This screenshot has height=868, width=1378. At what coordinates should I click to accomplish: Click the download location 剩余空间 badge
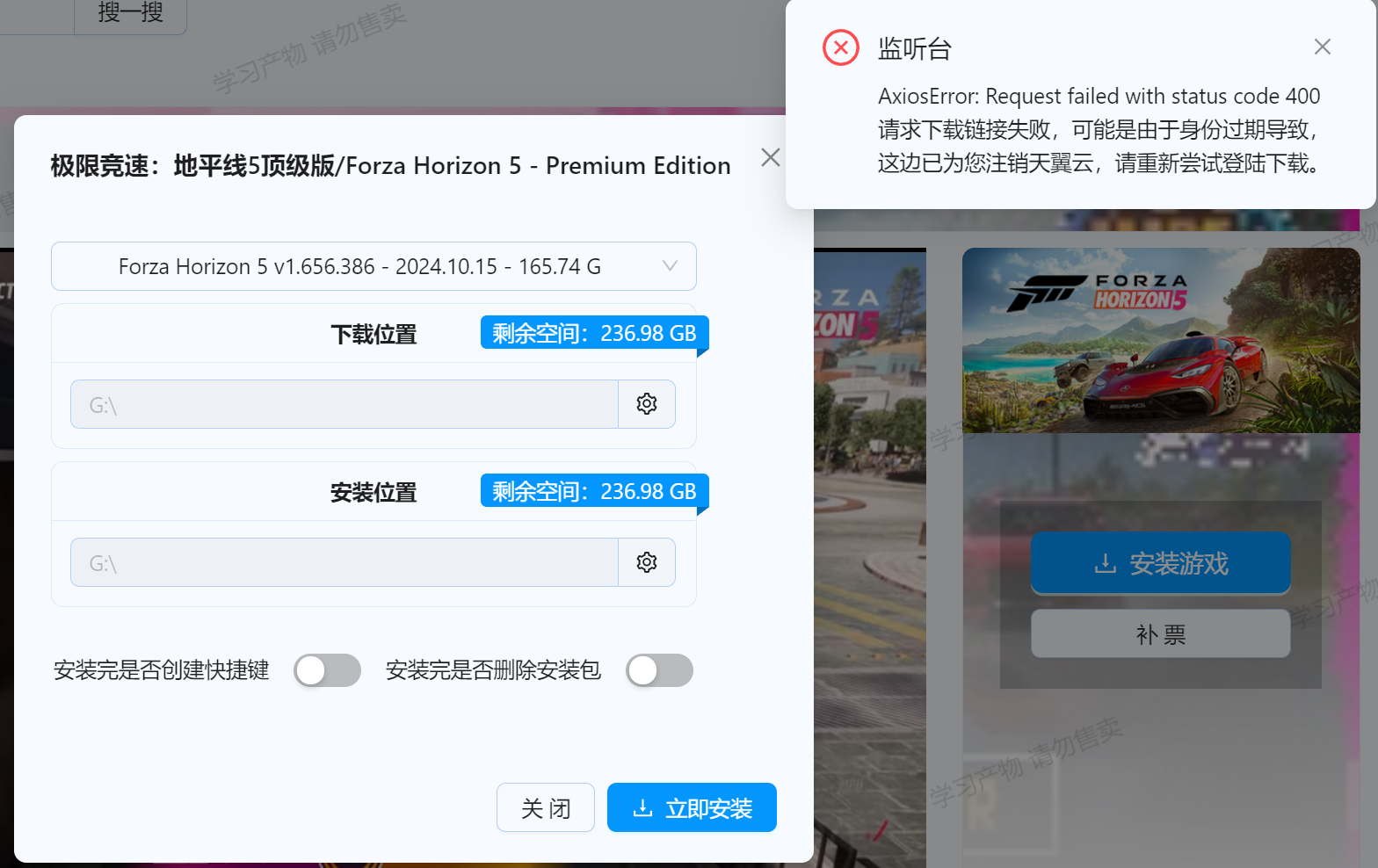point(594,333)
